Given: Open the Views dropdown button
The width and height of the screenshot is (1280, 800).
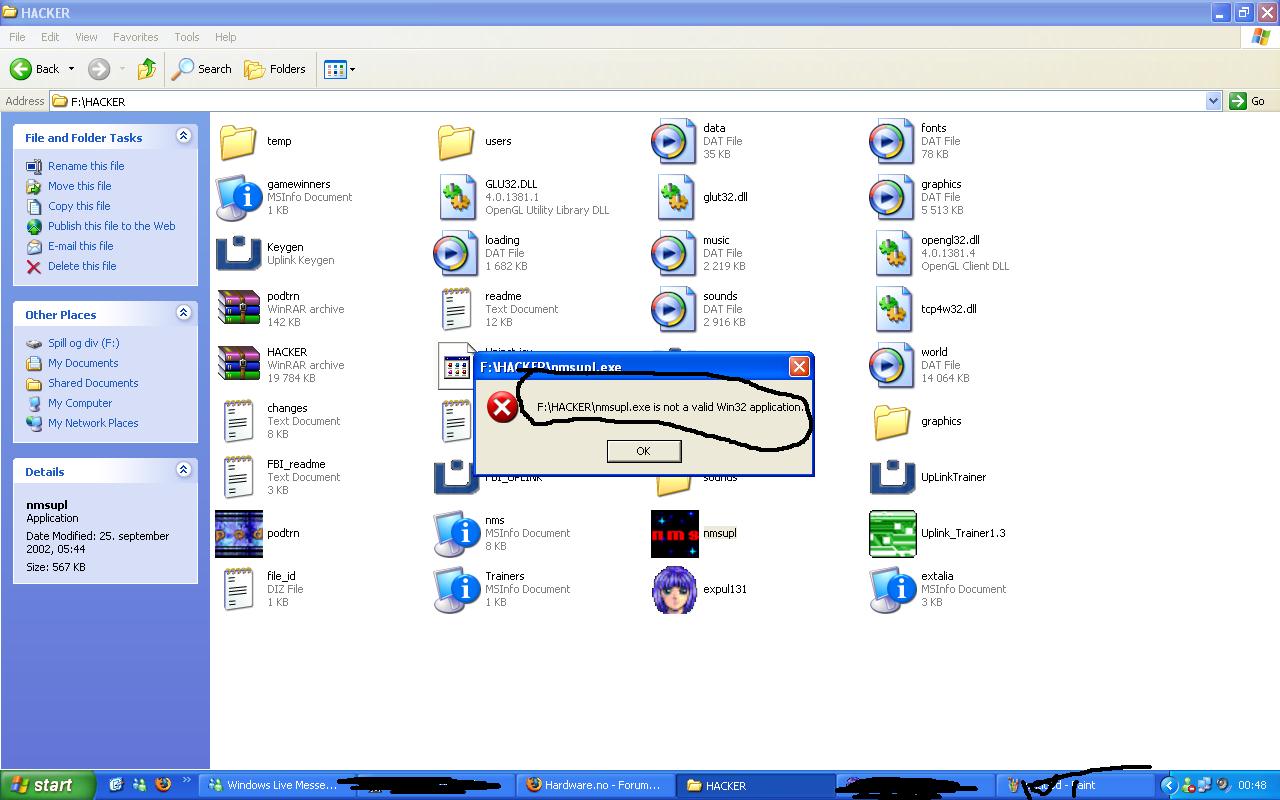Looking at the screenshot, I should point(339,69).
